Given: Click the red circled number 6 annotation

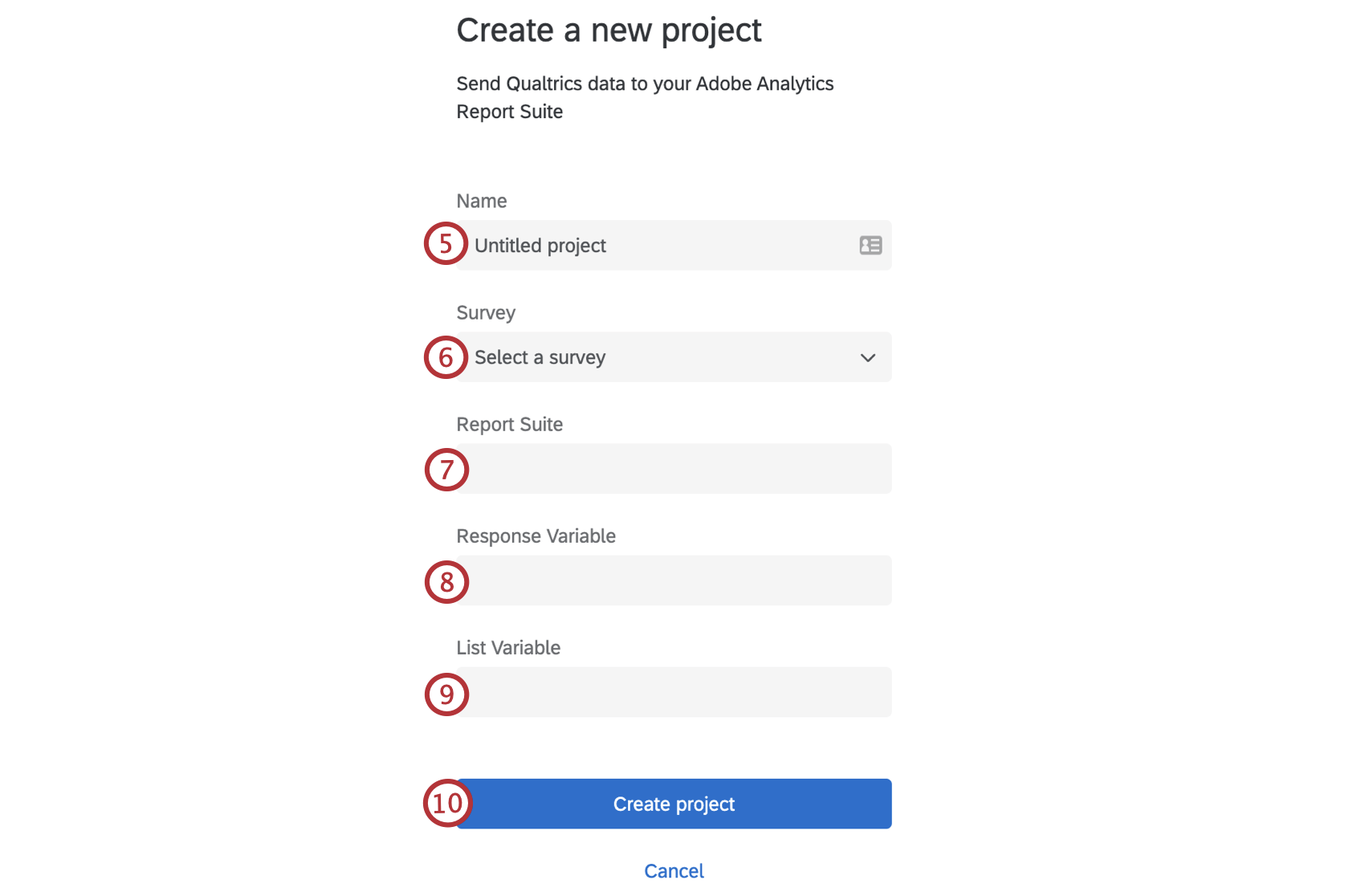Looking at the screenshot, I should click(446, 356).
